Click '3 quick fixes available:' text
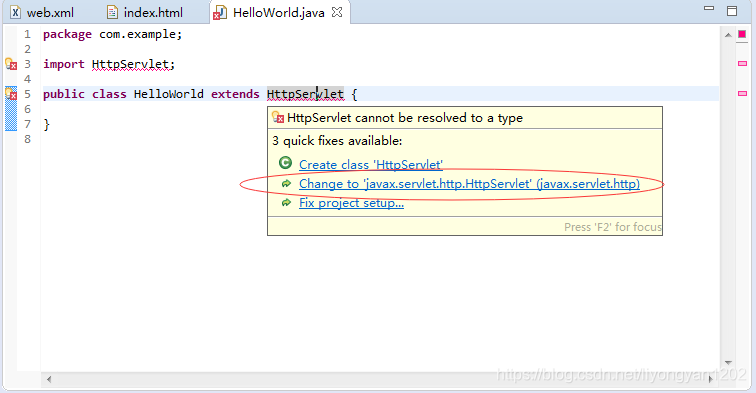Viewport: 756px width, 393px height. (337, 141)
